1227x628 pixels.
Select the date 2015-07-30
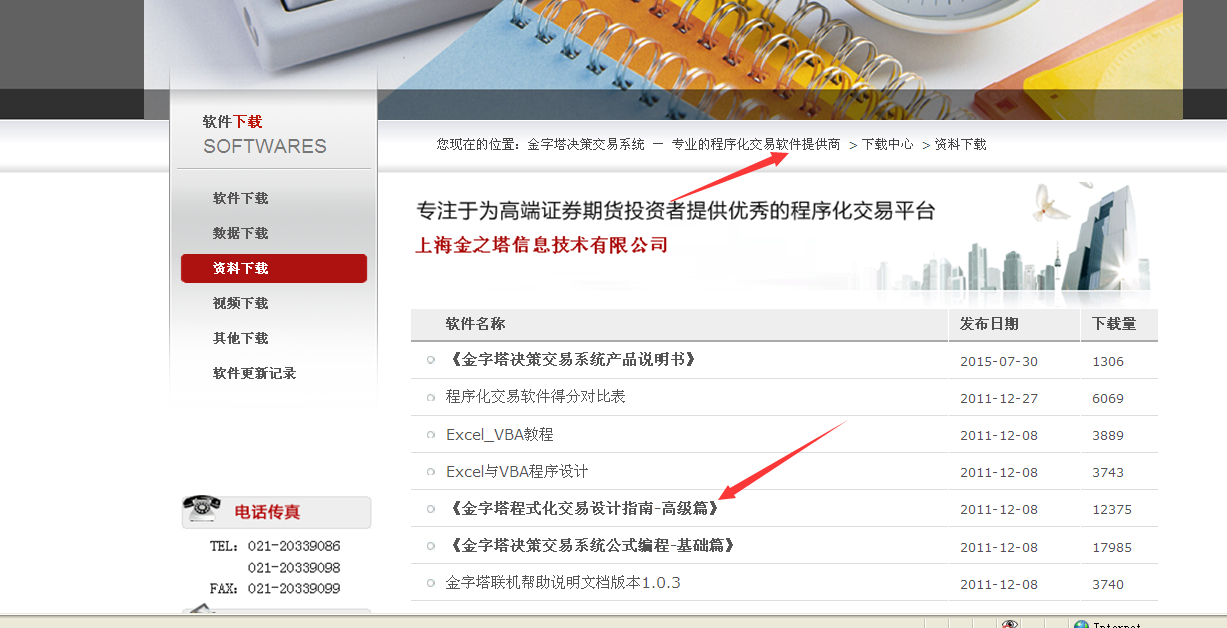click(999, 362)
